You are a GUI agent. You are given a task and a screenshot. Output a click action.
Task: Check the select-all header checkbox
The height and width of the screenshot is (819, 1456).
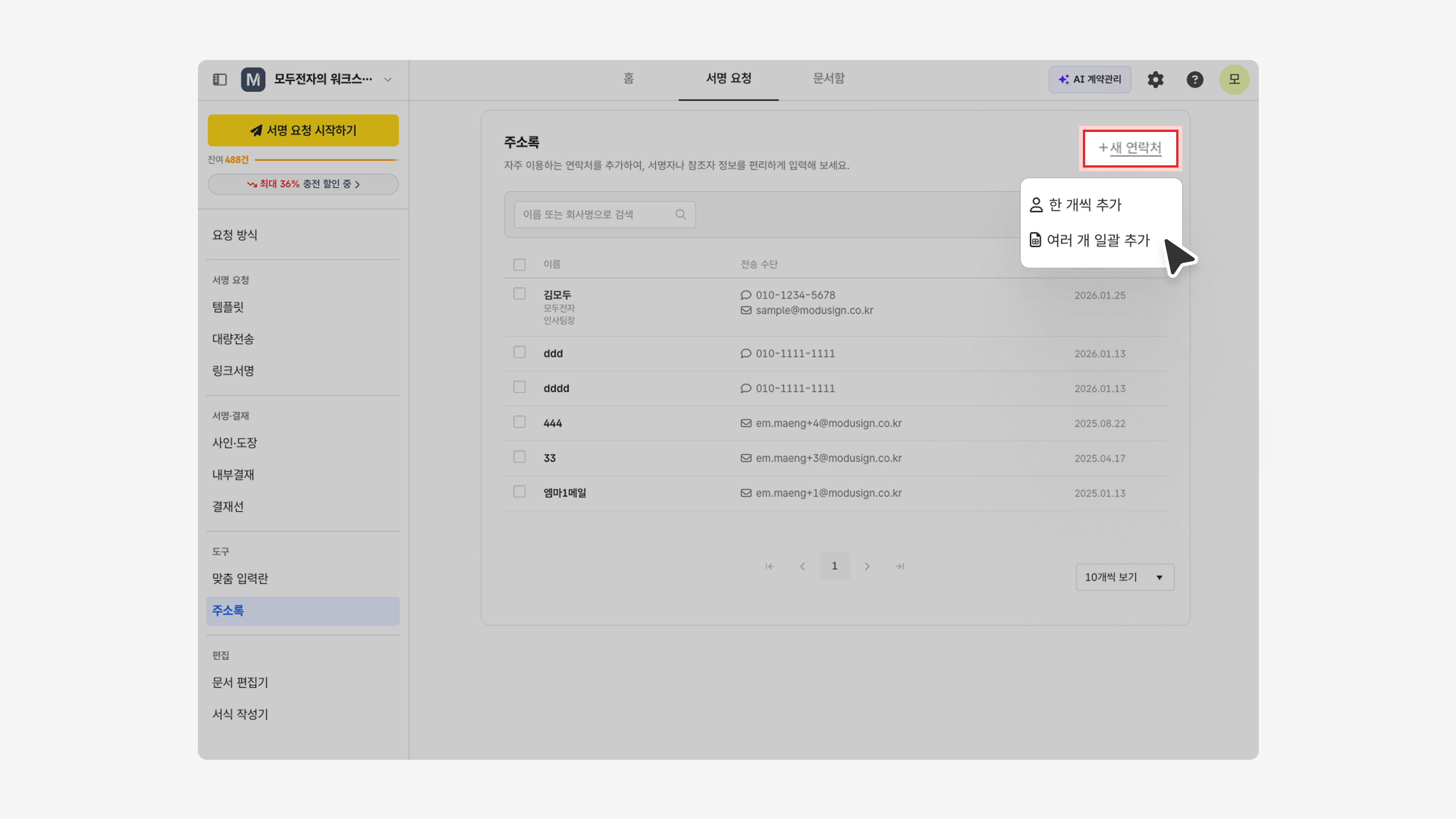point(519,265)
